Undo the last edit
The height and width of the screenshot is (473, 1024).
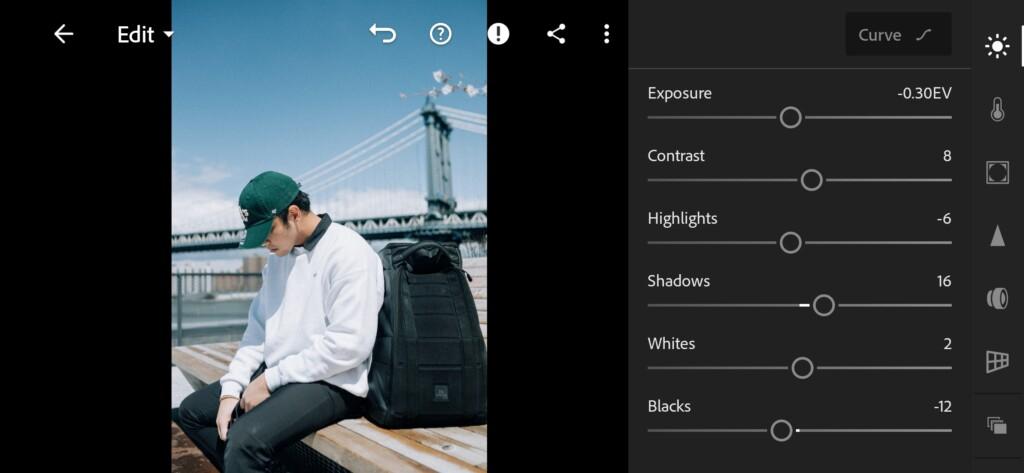383,33
